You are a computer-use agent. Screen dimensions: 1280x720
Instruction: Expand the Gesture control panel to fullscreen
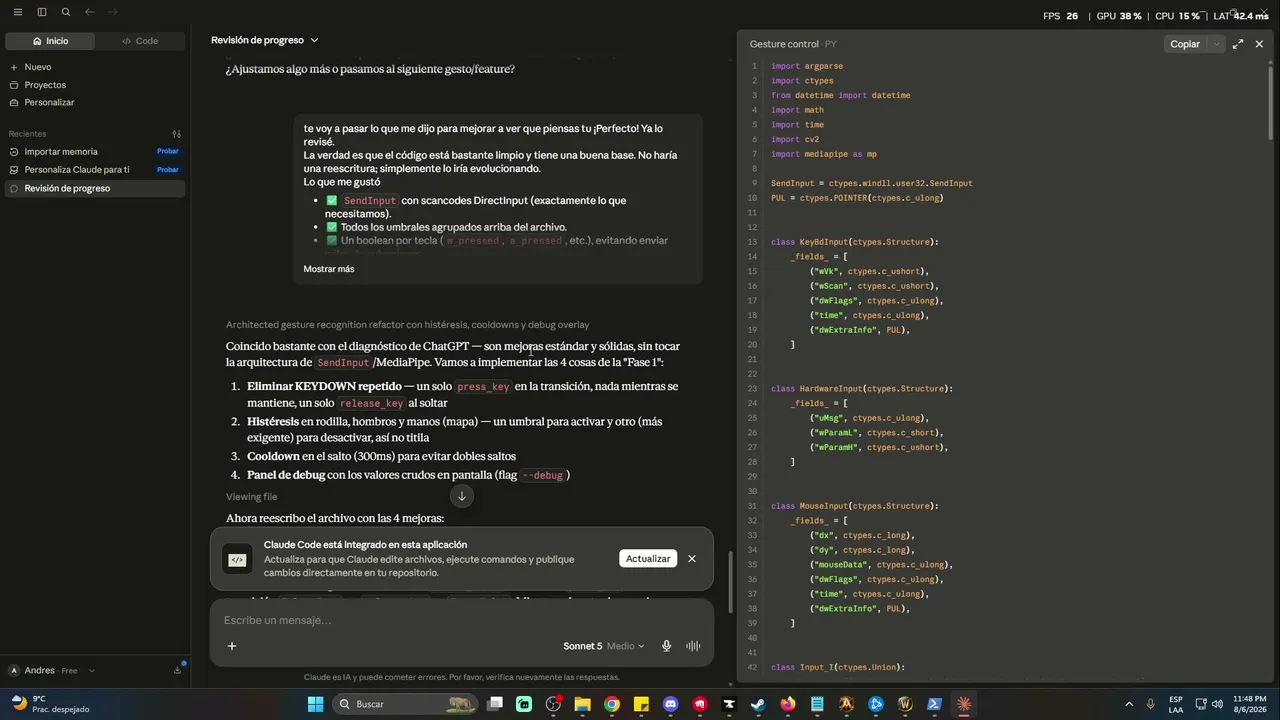click(x=1238, y=44)
